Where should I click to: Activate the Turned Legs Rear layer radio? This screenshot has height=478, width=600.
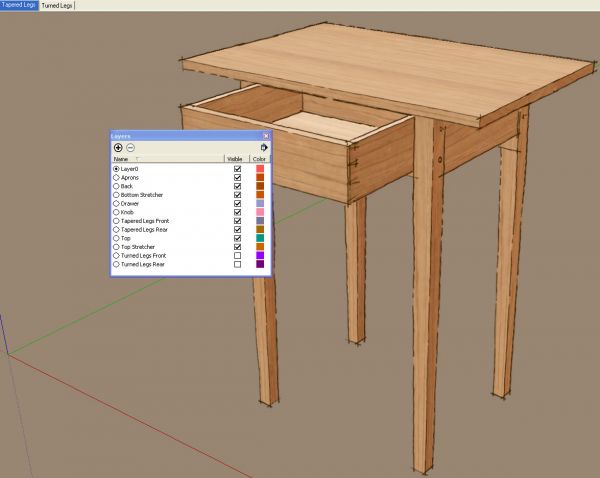(116, 264)
